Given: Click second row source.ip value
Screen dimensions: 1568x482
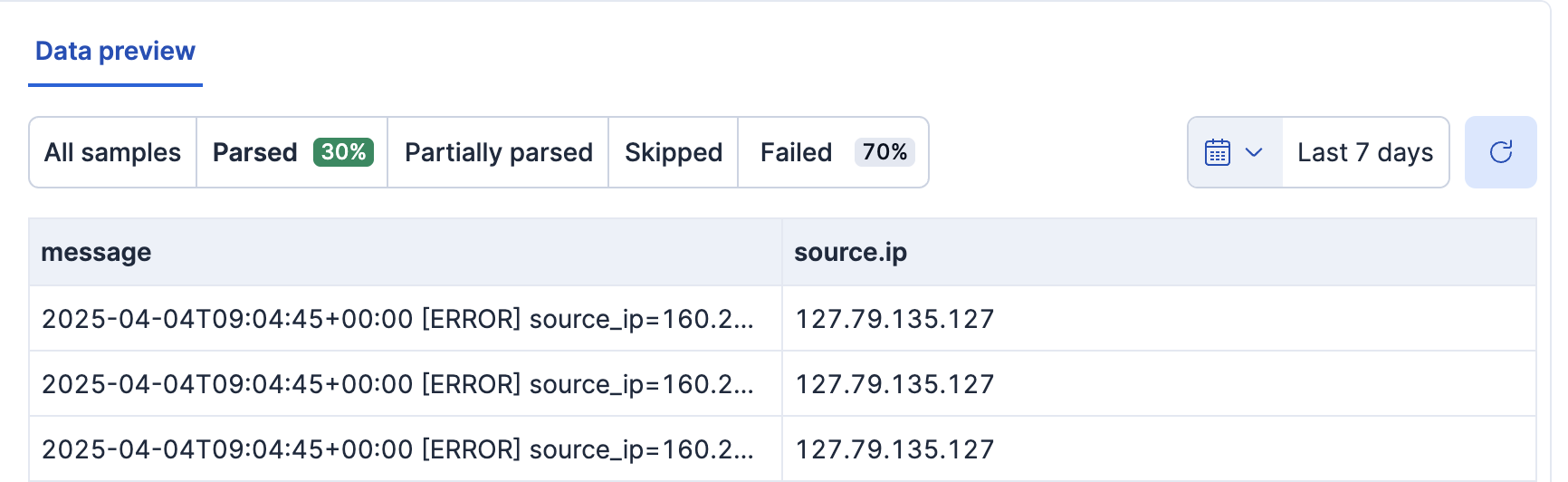Looking at the screenshot, I should (894, 384).
